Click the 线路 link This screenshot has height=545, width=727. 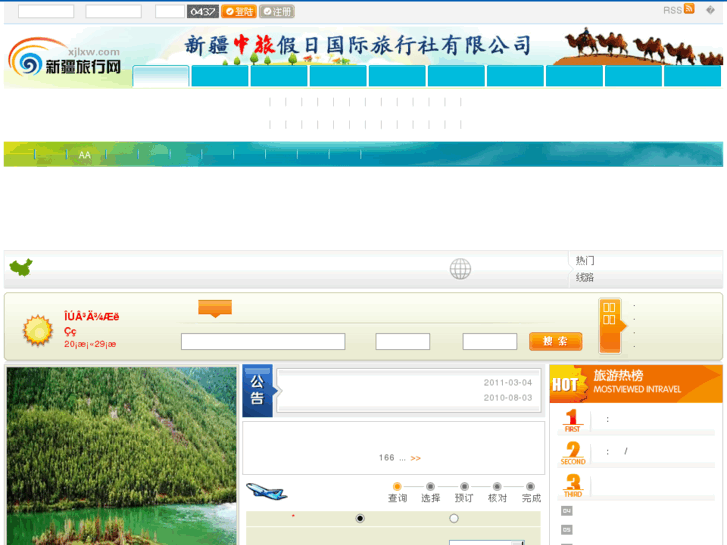click(585, 277)
